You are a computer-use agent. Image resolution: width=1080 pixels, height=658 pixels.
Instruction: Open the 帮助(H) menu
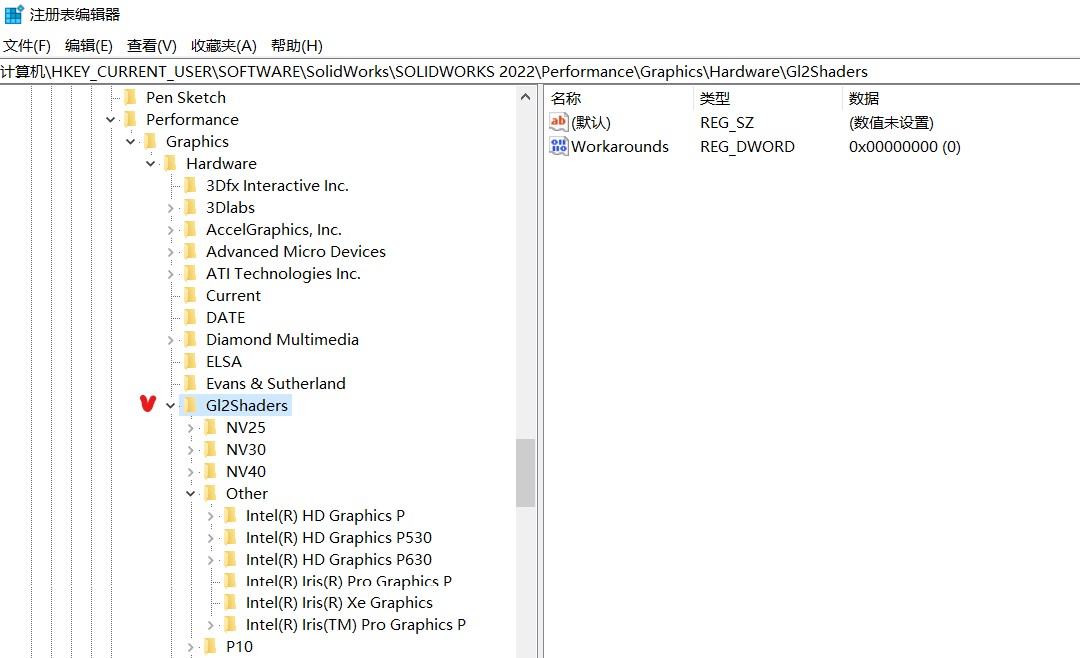(297, 45)
